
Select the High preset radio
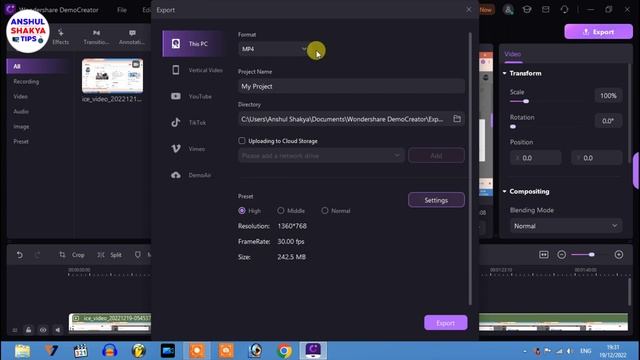[x=242, y=211]
